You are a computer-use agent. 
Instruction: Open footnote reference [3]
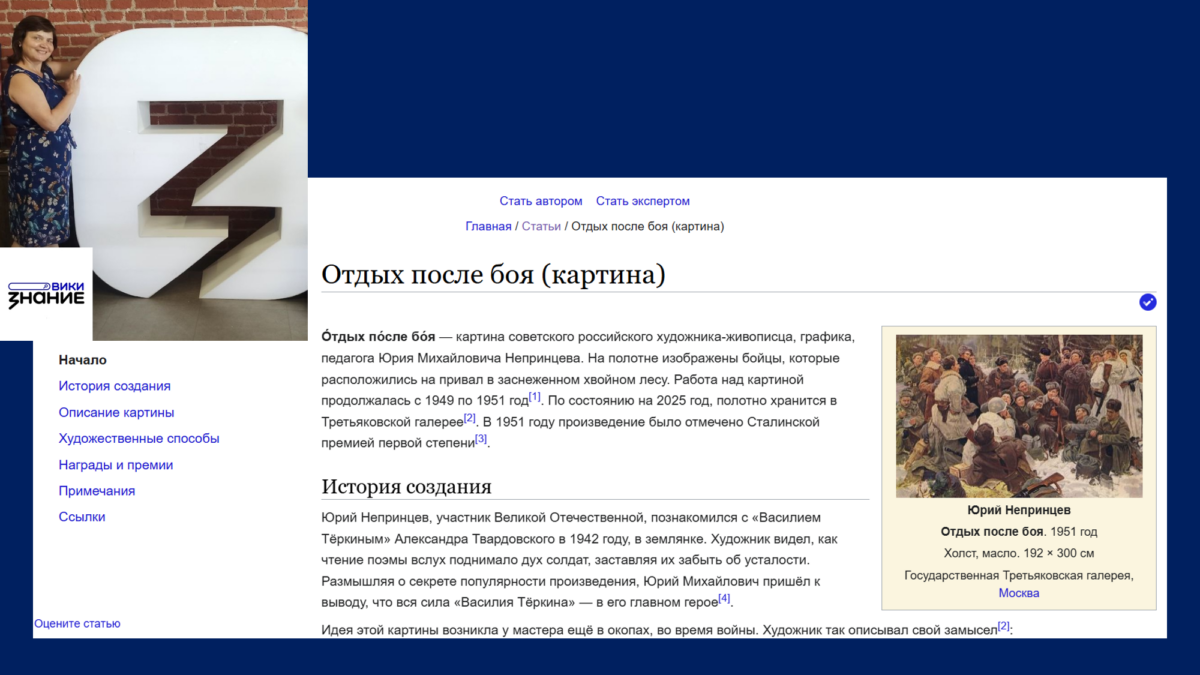(481, 439)
